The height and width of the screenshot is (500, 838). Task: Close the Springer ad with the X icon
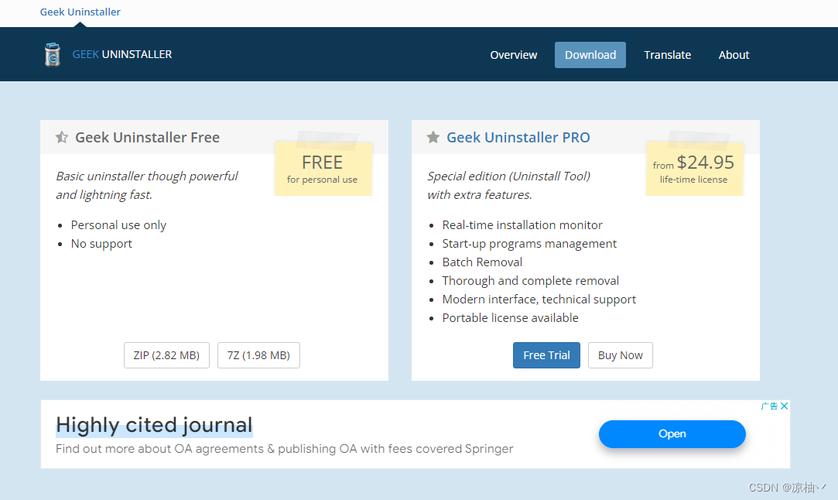click(785, 406)
